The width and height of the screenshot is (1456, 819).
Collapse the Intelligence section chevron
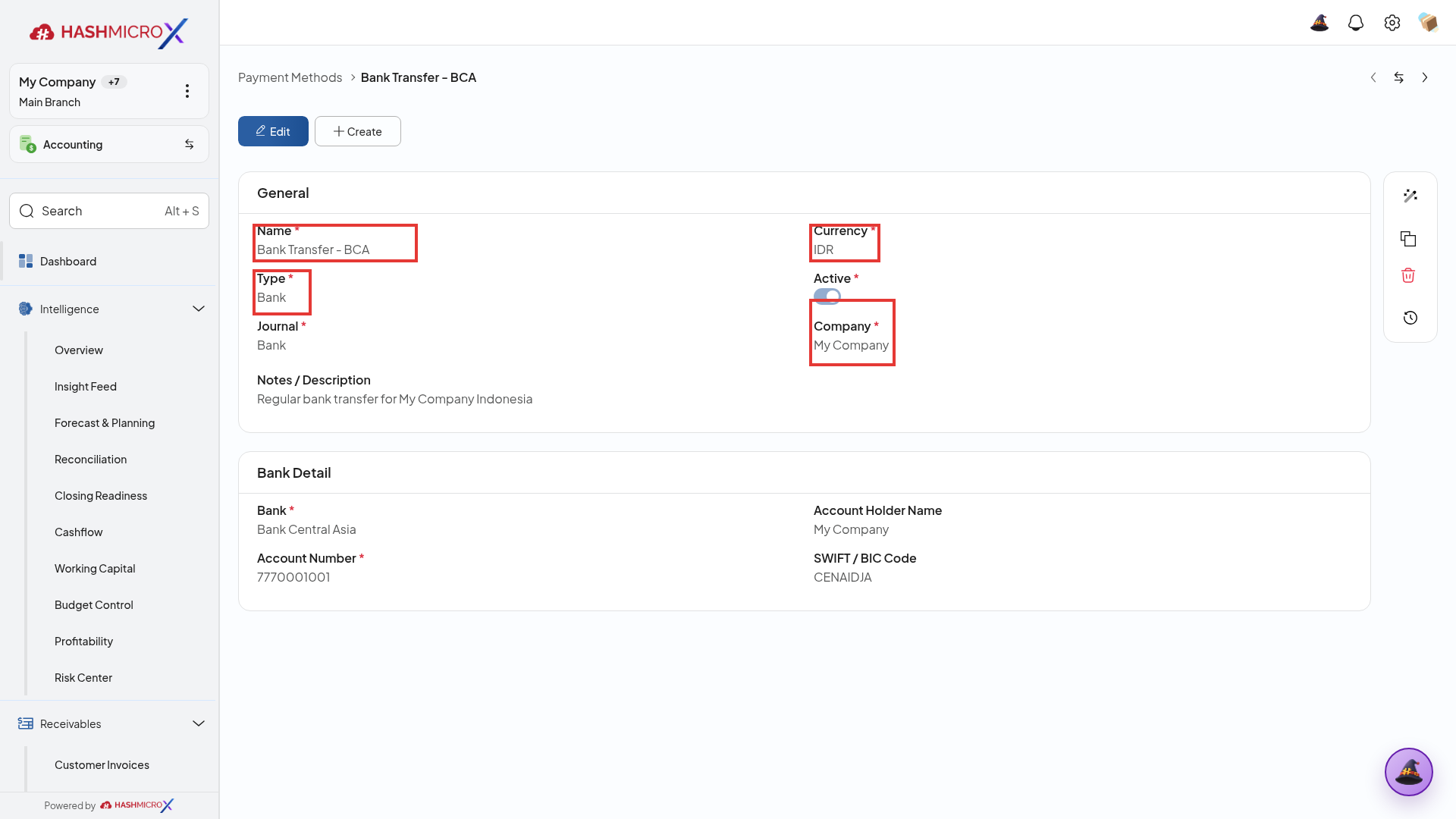point(199,309)
